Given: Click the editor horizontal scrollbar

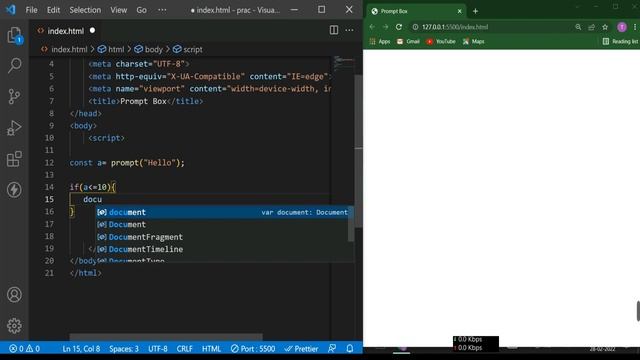Looking at the screenshot, I should (x=166, y=337).
